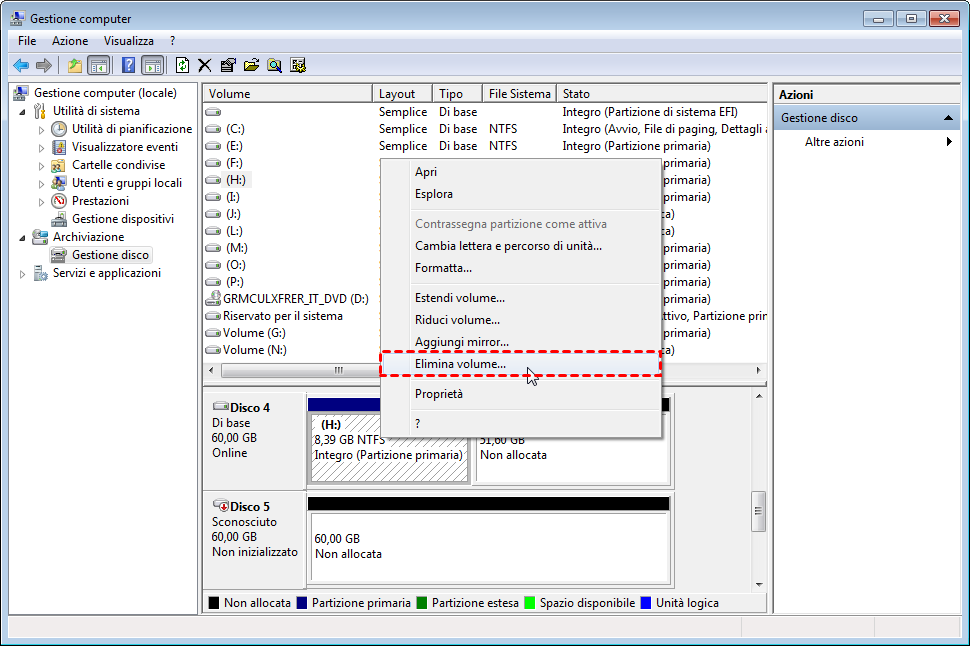Toggle the Show/Hide Console Tree icon
Image resolution: width=970 pixels, height=646 pixels.
coord(98,65)
